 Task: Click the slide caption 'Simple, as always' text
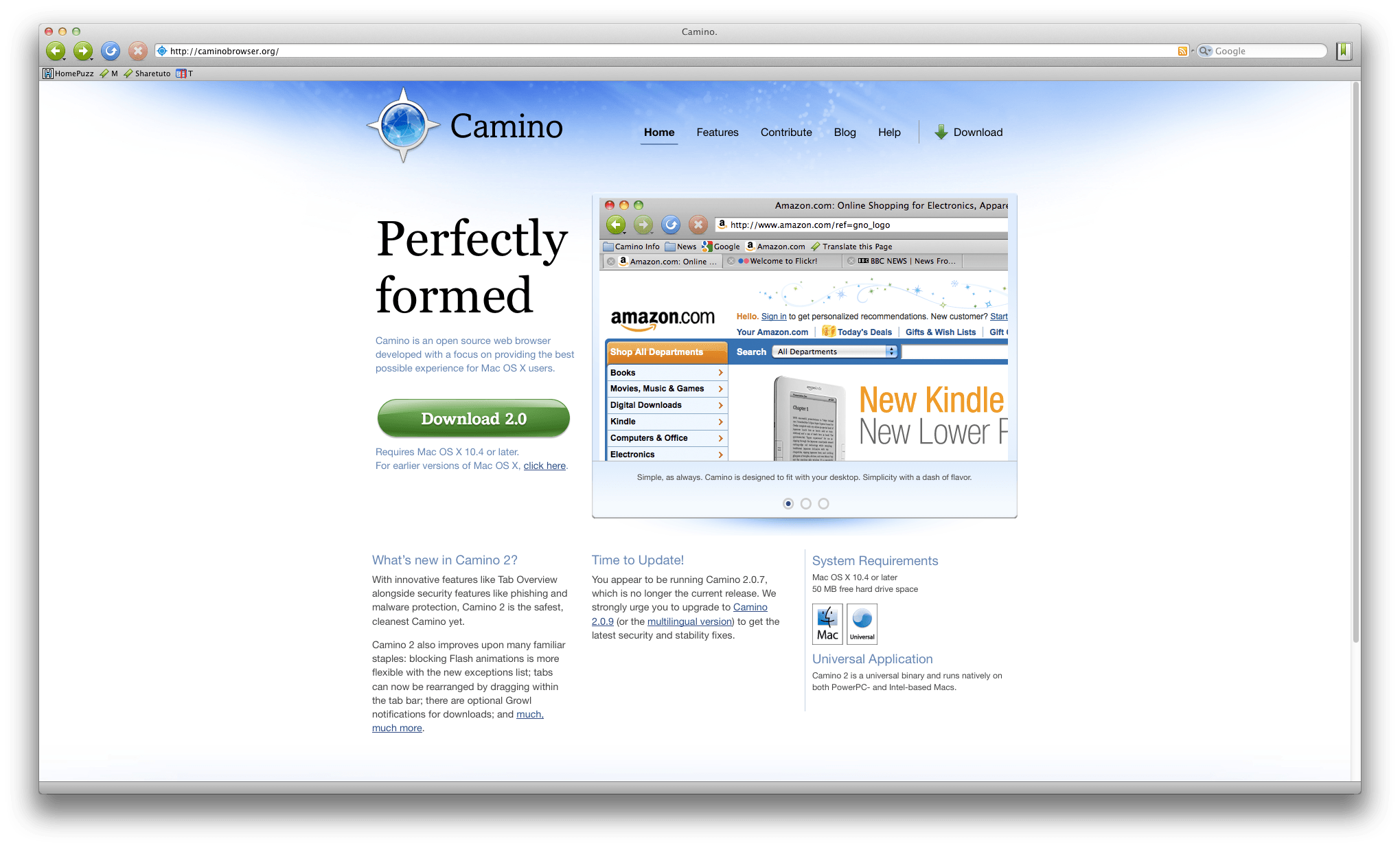[804, 477]
